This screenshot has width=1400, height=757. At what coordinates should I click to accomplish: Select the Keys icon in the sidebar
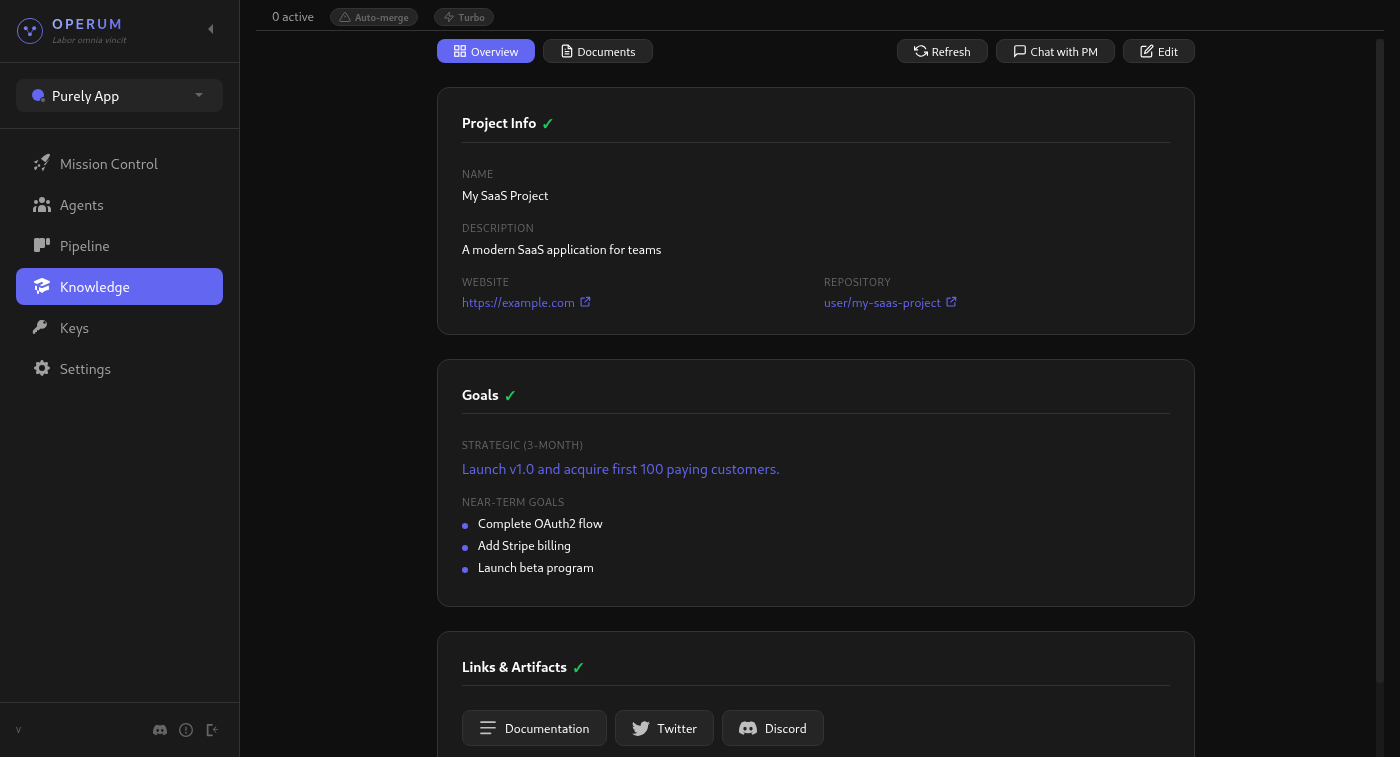tap(42, 327)
